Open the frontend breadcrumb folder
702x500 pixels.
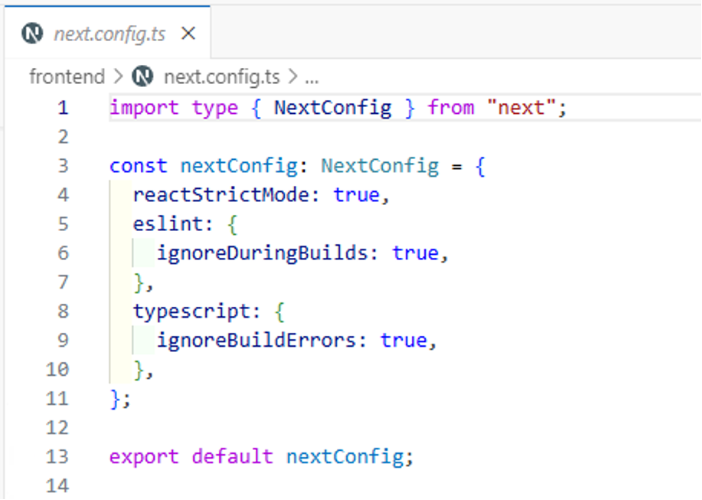tap(67, 77)
